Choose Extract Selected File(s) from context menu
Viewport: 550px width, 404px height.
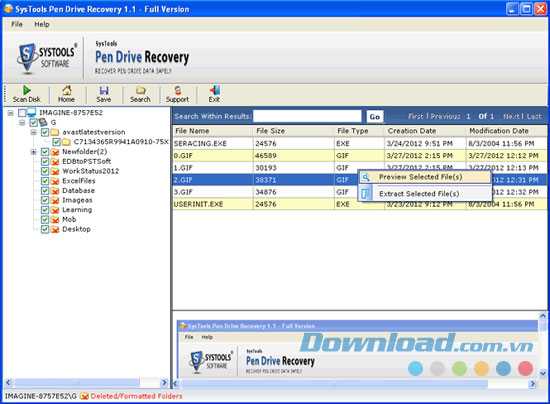click(x=425, y=194)
